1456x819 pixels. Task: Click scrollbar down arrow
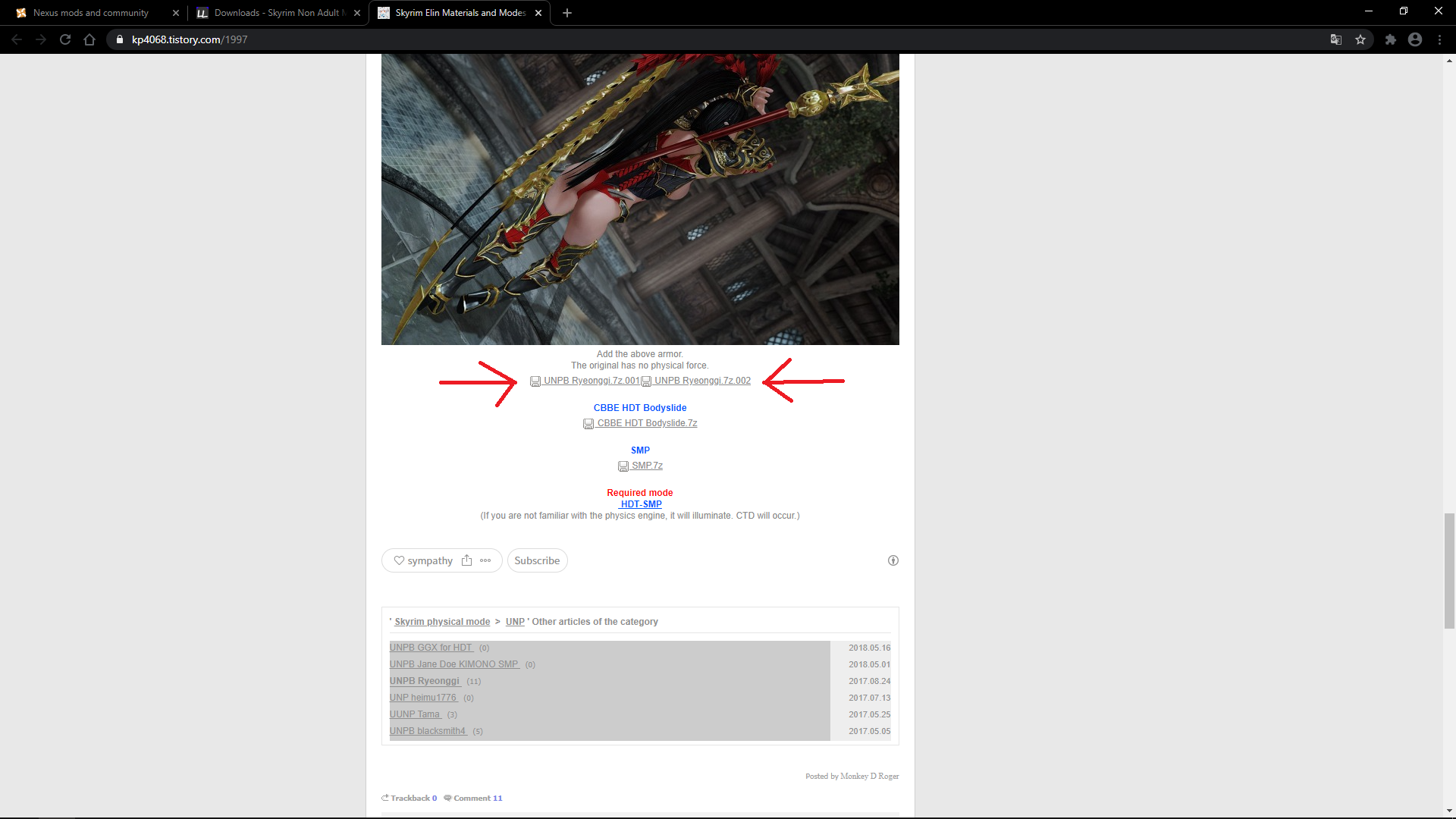tap(1449, 811)
